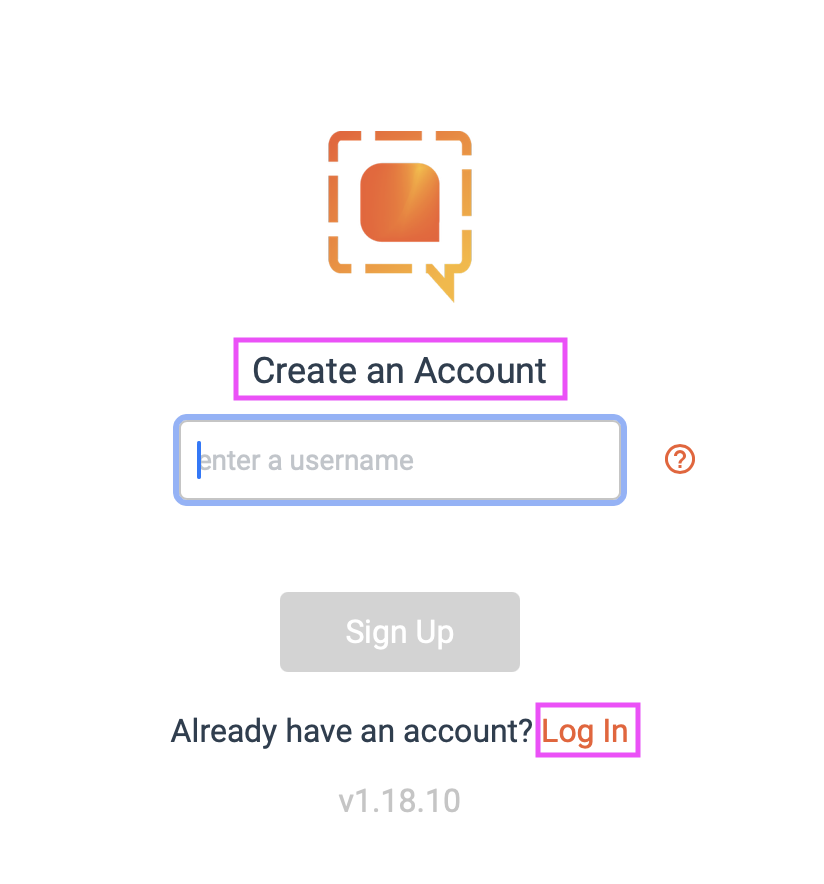Image resolution: width=824 pixels, height=884 pixels.
Task: Click the "Already have an account?" text
Action: pyautogui.click(x=351, y=731)
